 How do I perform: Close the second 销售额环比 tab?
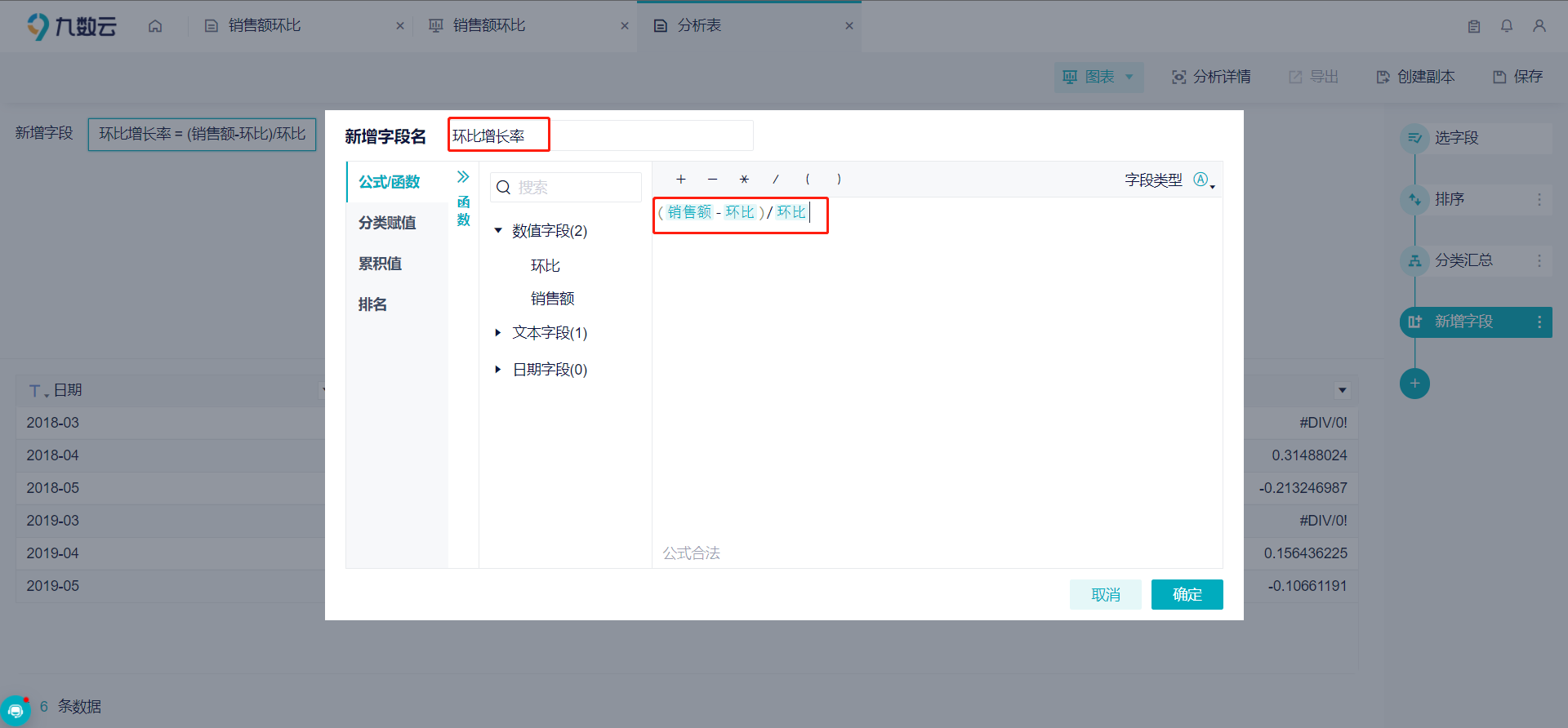click(625, 26)
